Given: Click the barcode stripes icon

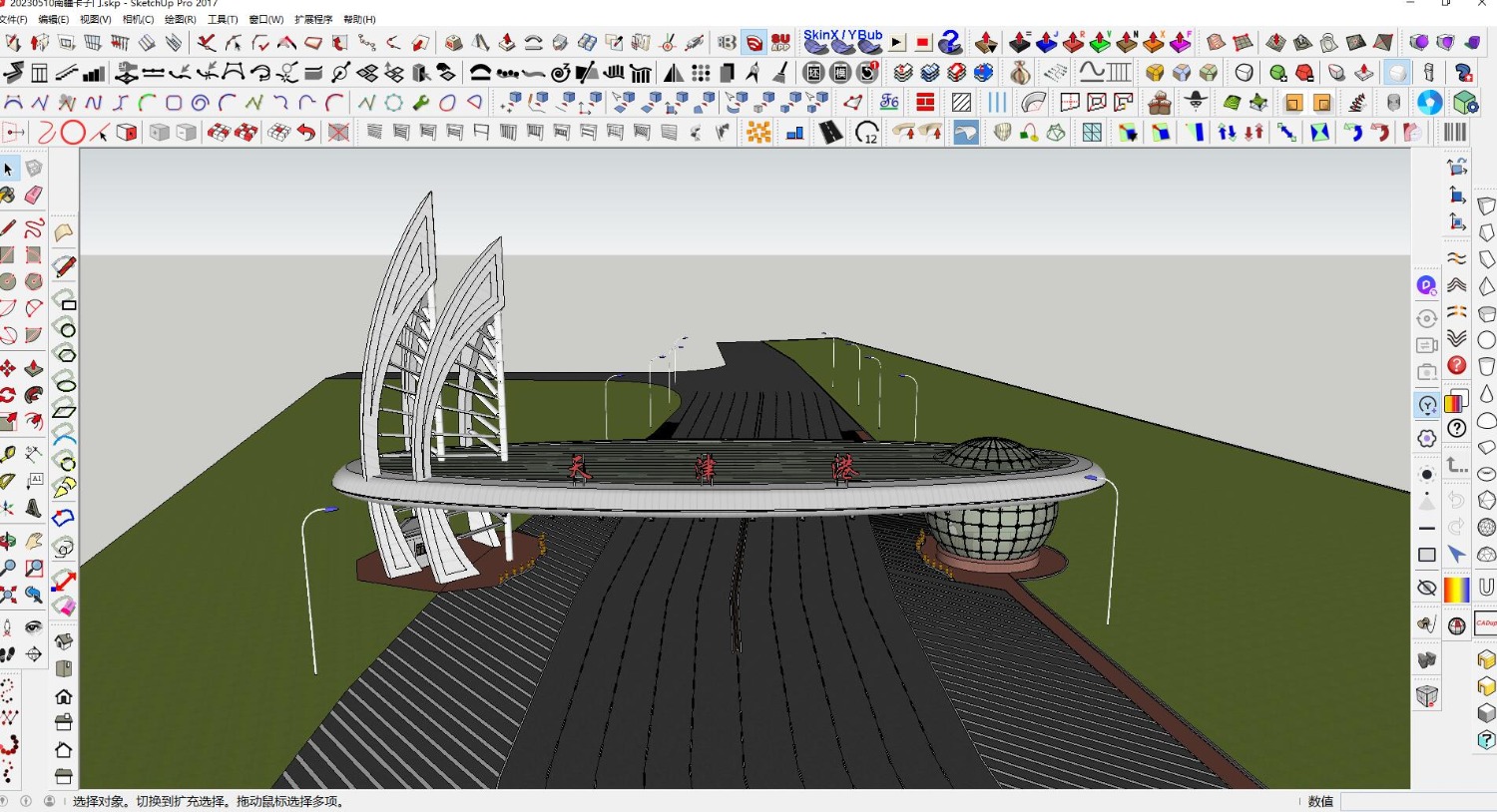Looking at the screenshot, I should pos(1455,133).
